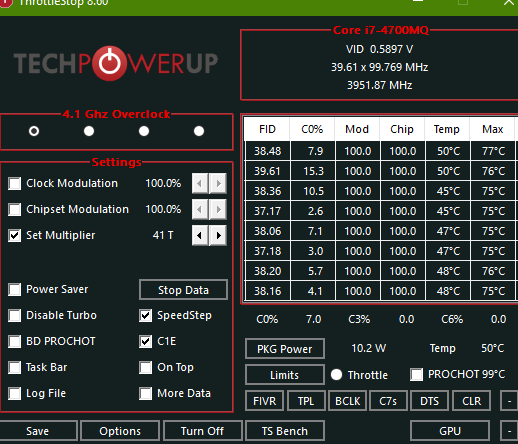Click the 39.61 x 99.769 MHz reading
Screen dimensions: 518x444
(x=379, y=67)
